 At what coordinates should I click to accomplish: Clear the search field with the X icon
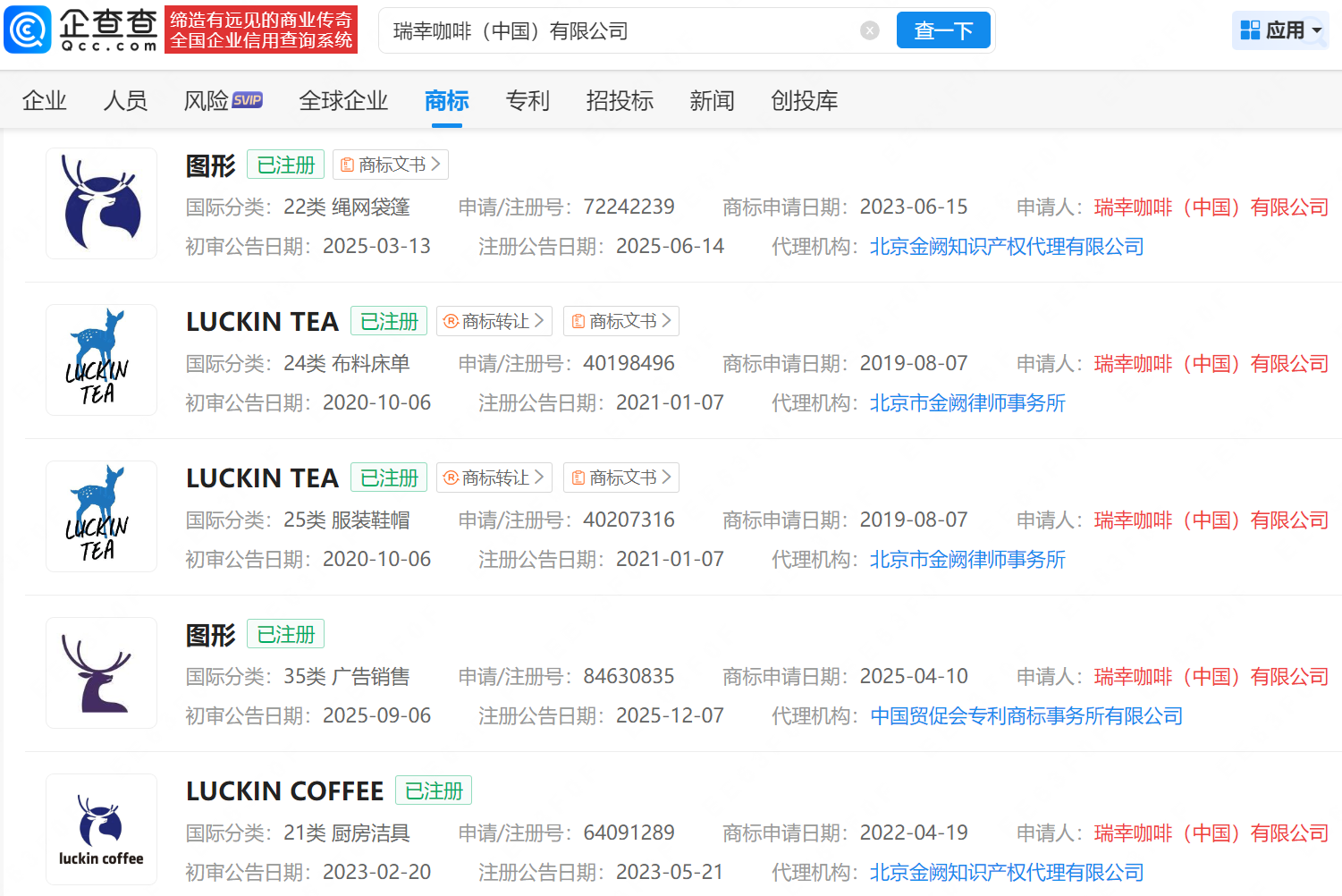tap(869, 31)
